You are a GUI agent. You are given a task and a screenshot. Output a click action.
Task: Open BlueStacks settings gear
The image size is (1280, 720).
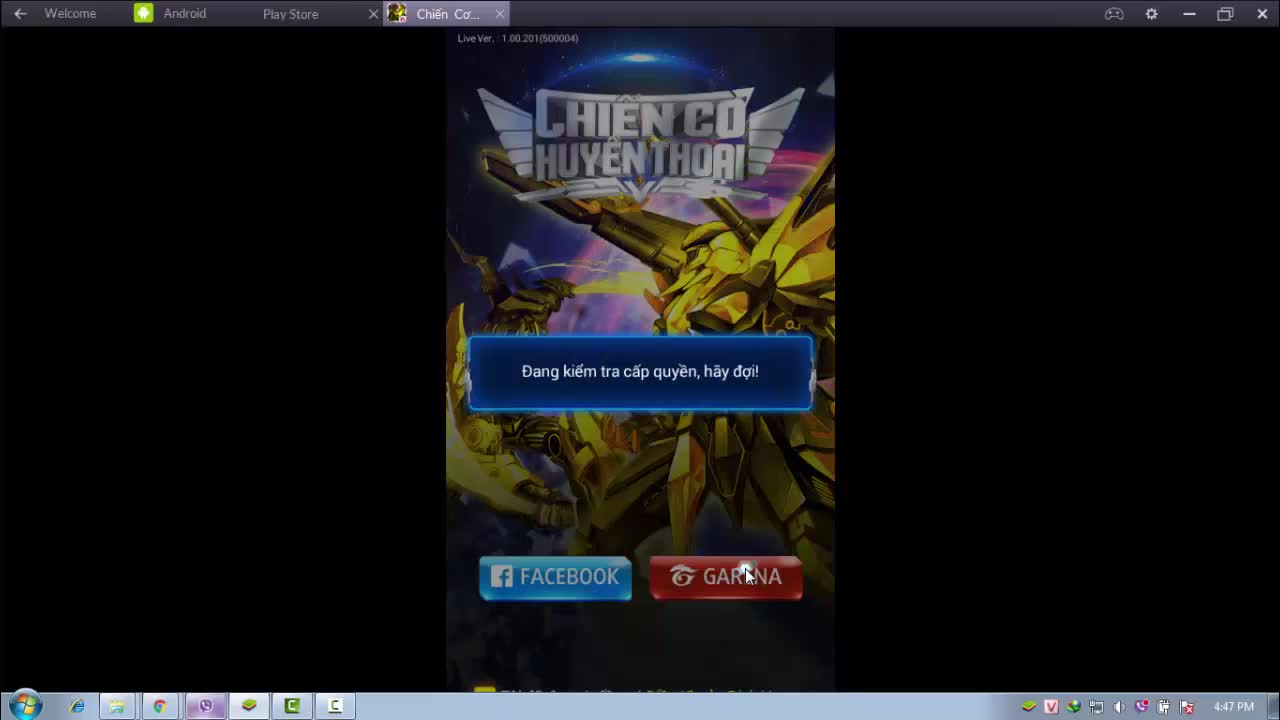tap(1152, 14)
